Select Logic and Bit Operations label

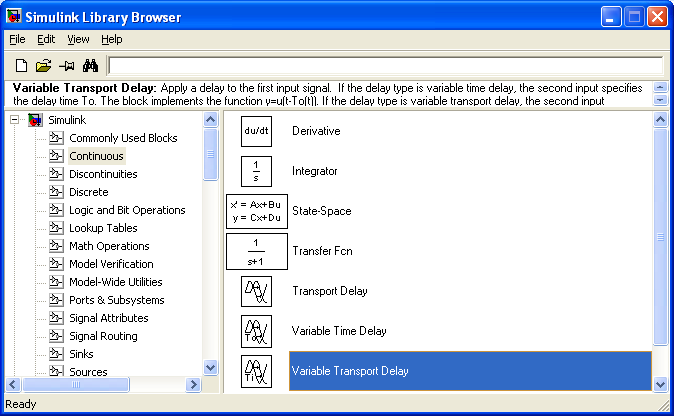127,210
